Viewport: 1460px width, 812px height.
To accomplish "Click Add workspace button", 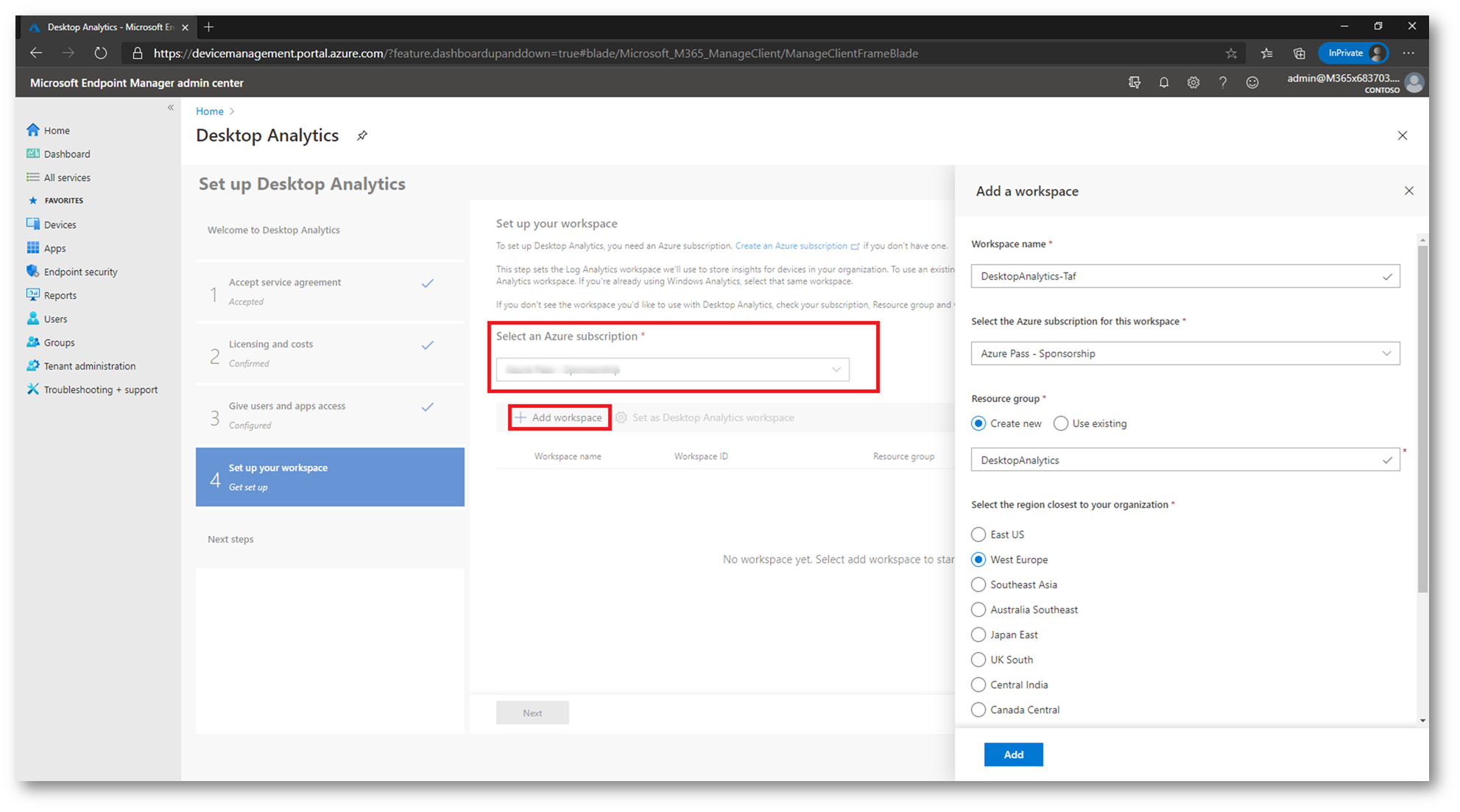I will (559, 417).
